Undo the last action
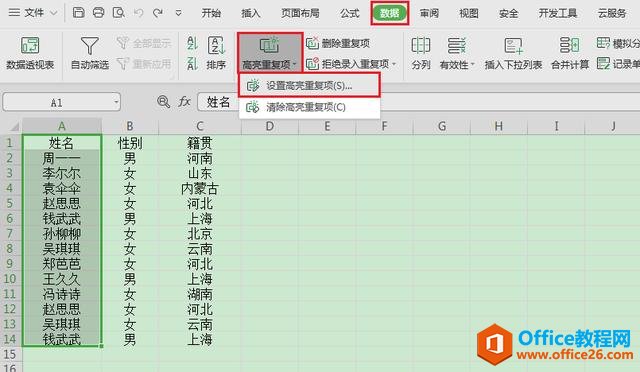 point(138,13)
